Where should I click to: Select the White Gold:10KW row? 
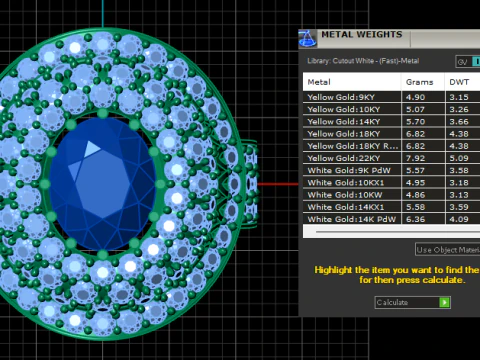391,195
